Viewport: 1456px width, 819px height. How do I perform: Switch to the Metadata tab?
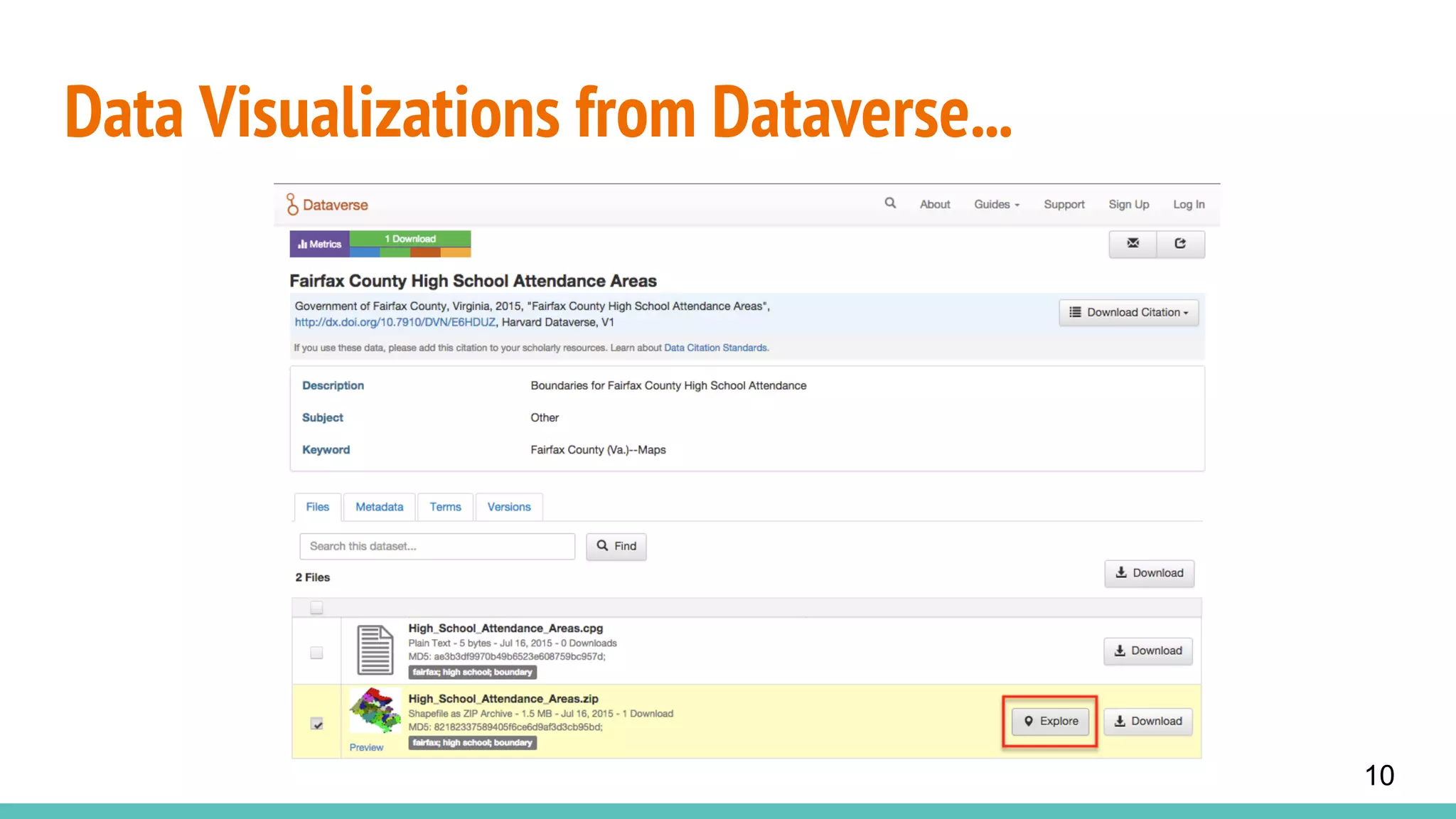pos(380,507)
